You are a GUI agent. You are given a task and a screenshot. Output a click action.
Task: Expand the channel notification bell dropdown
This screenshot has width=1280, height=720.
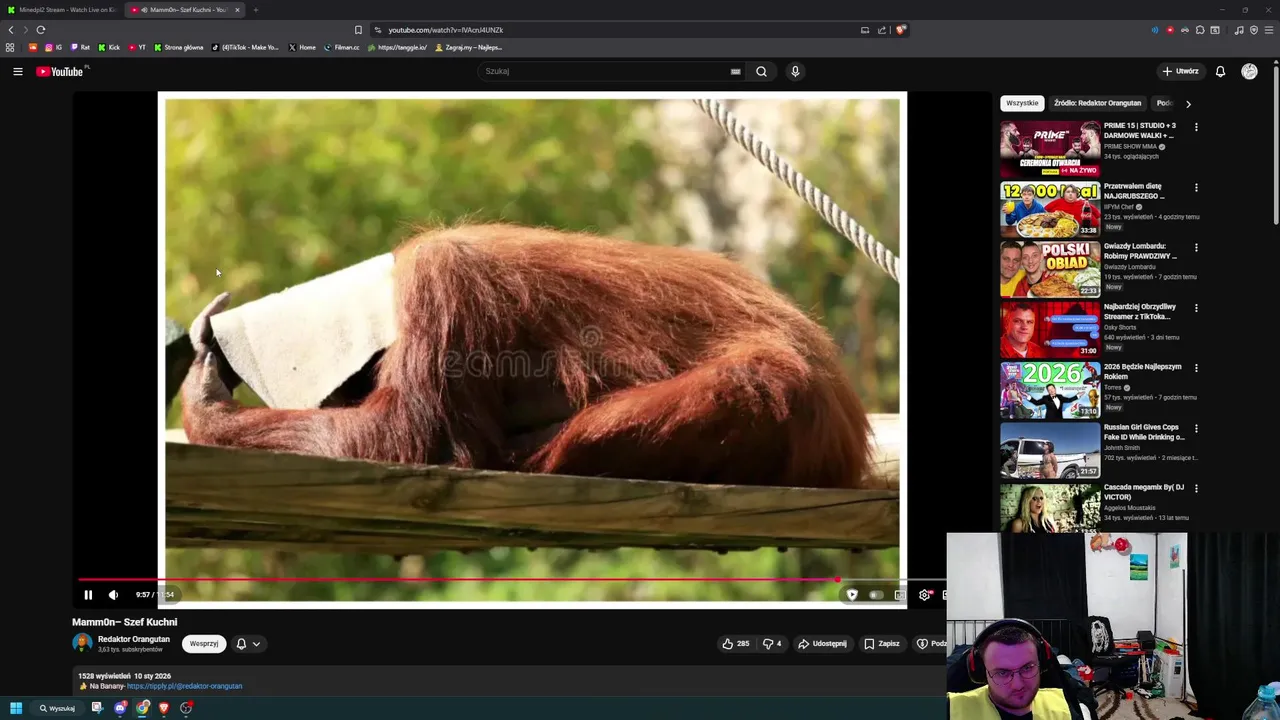pos(248,644)
